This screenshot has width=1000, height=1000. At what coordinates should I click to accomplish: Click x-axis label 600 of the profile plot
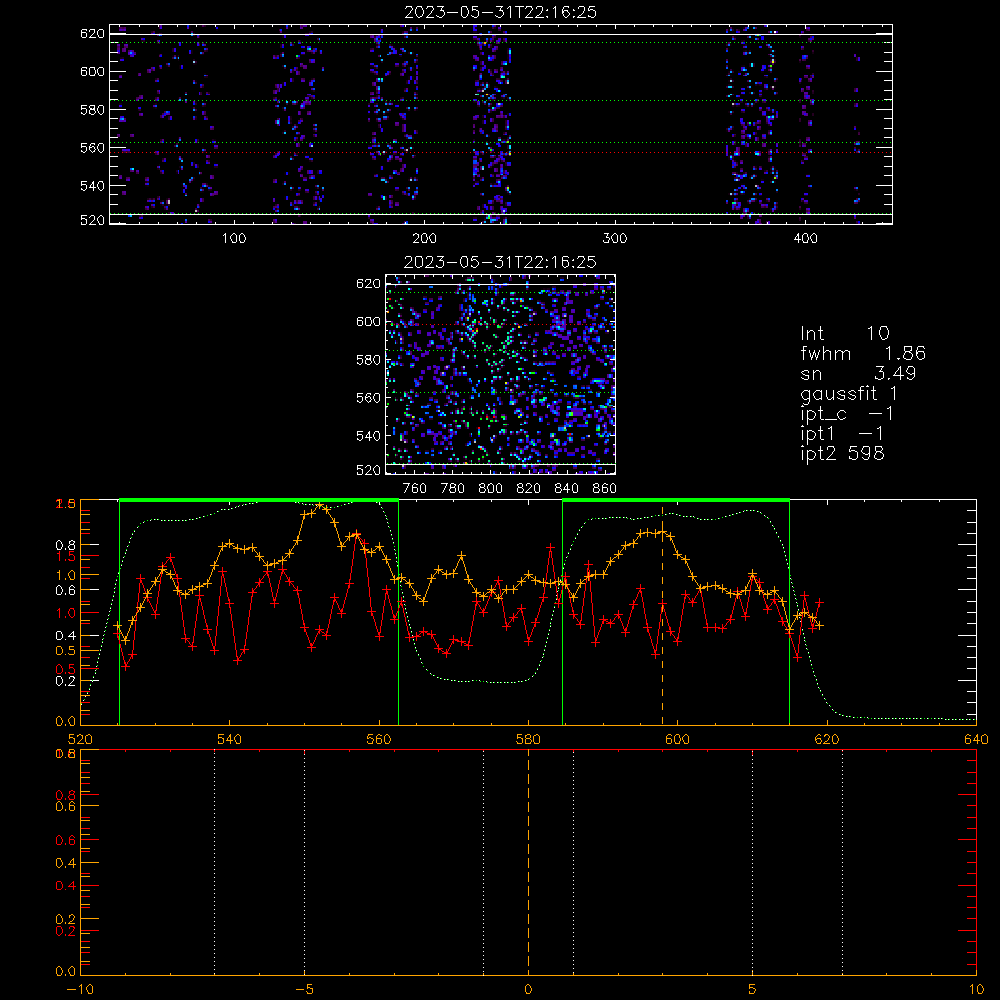(677, 739)
